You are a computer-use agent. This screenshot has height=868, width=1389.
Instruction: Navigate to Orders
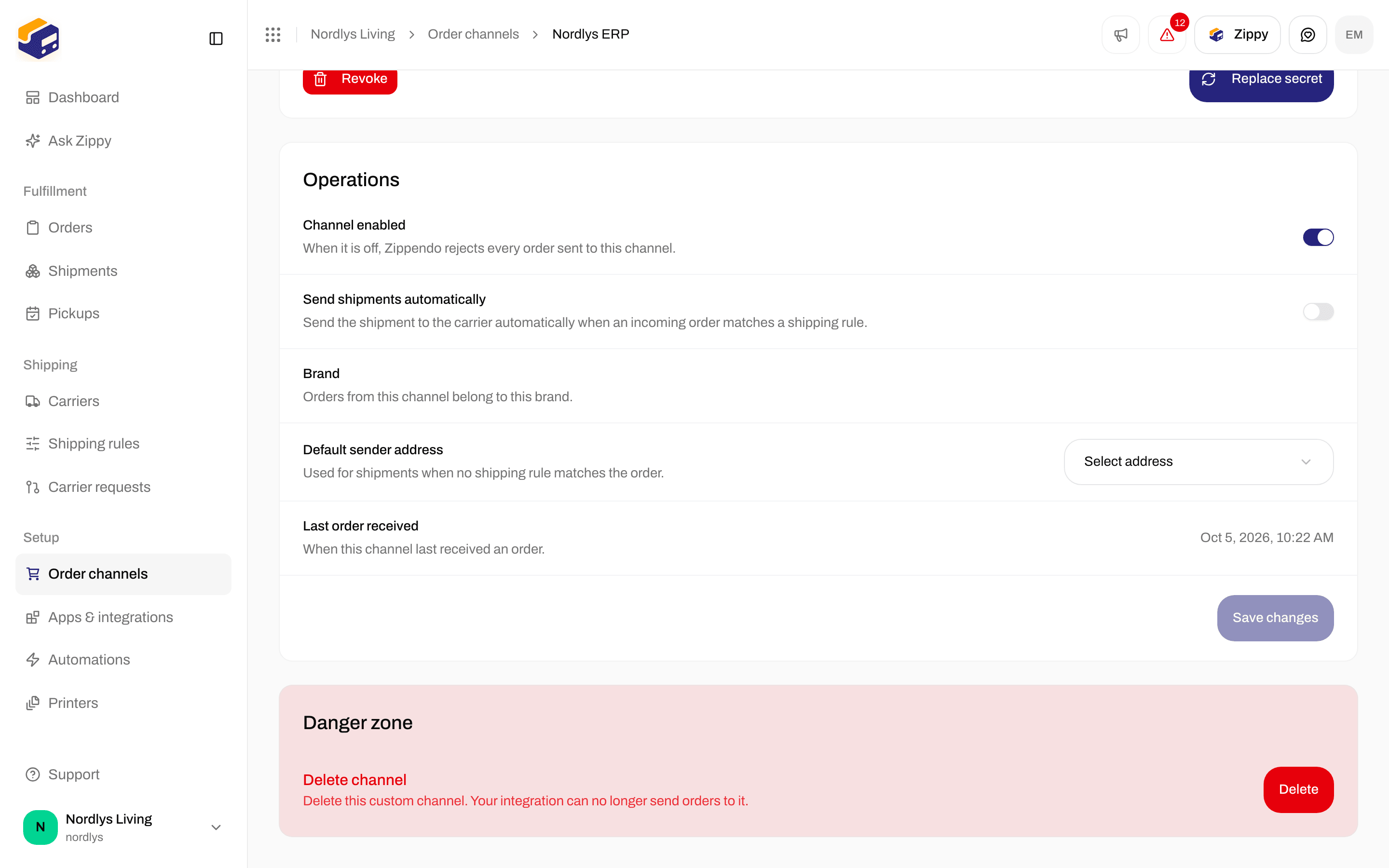tap(123, 228)
